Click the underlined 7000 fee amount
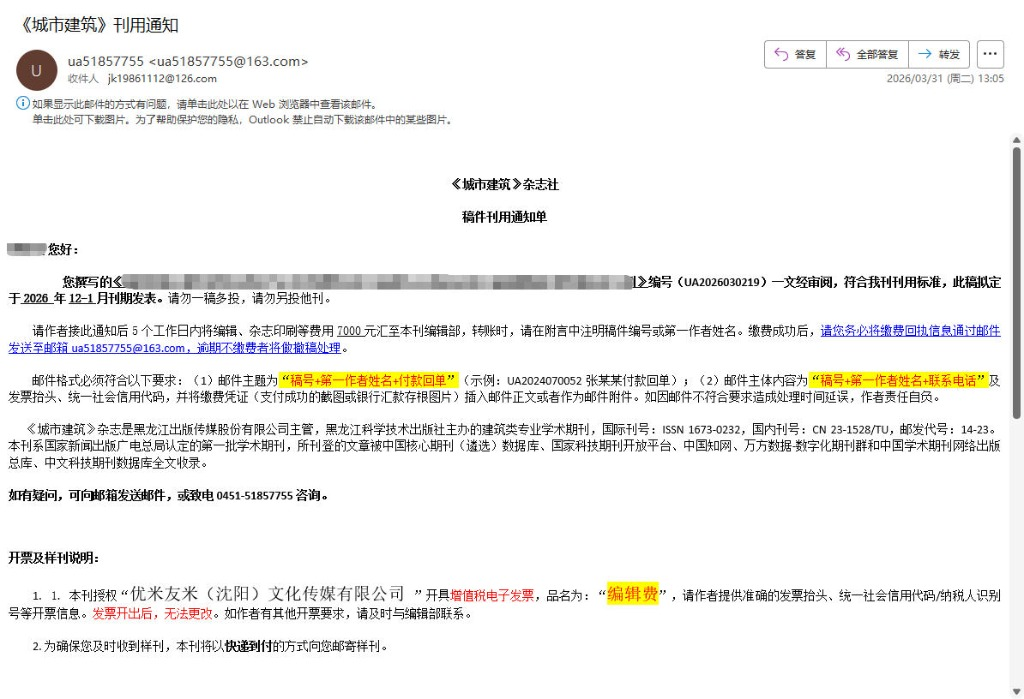 pos(349,331)
